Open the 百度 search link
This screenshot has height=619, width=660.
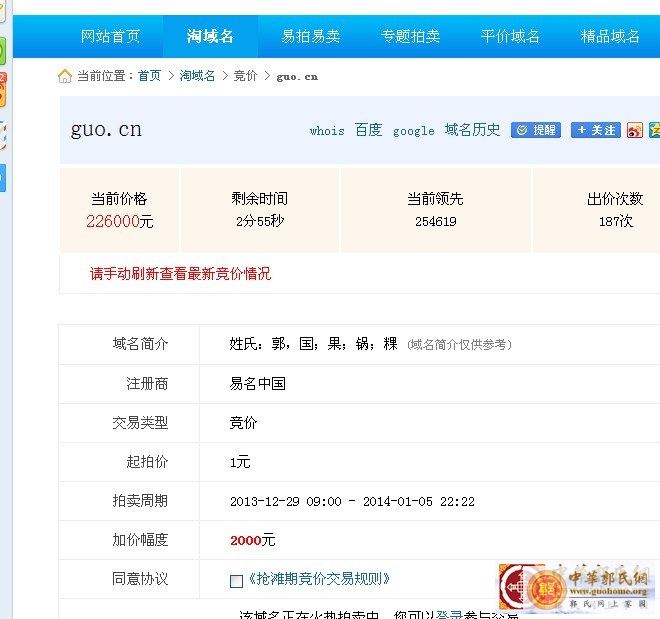click(368, 130)
